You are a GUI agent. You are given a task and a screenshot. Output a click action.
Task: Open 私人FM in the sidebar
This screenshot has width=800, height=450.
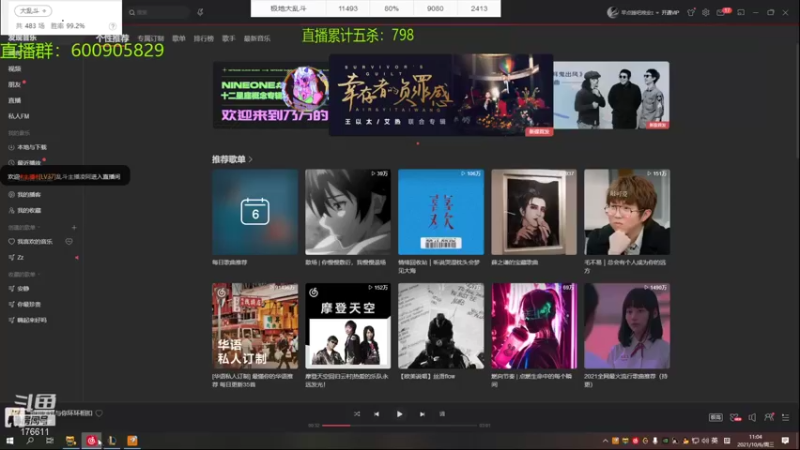18,116
